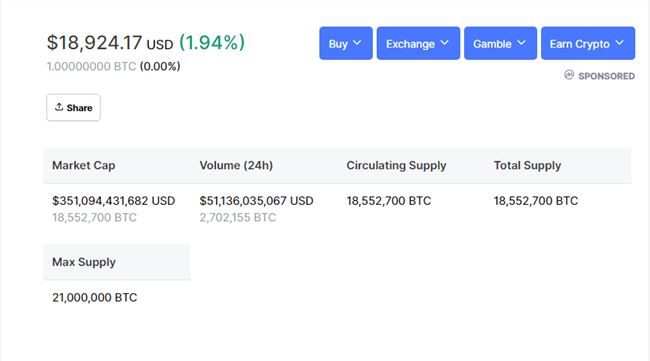Click the SPONSORED label
Viewport: 650px width, 361px height.
coord(606,76)
